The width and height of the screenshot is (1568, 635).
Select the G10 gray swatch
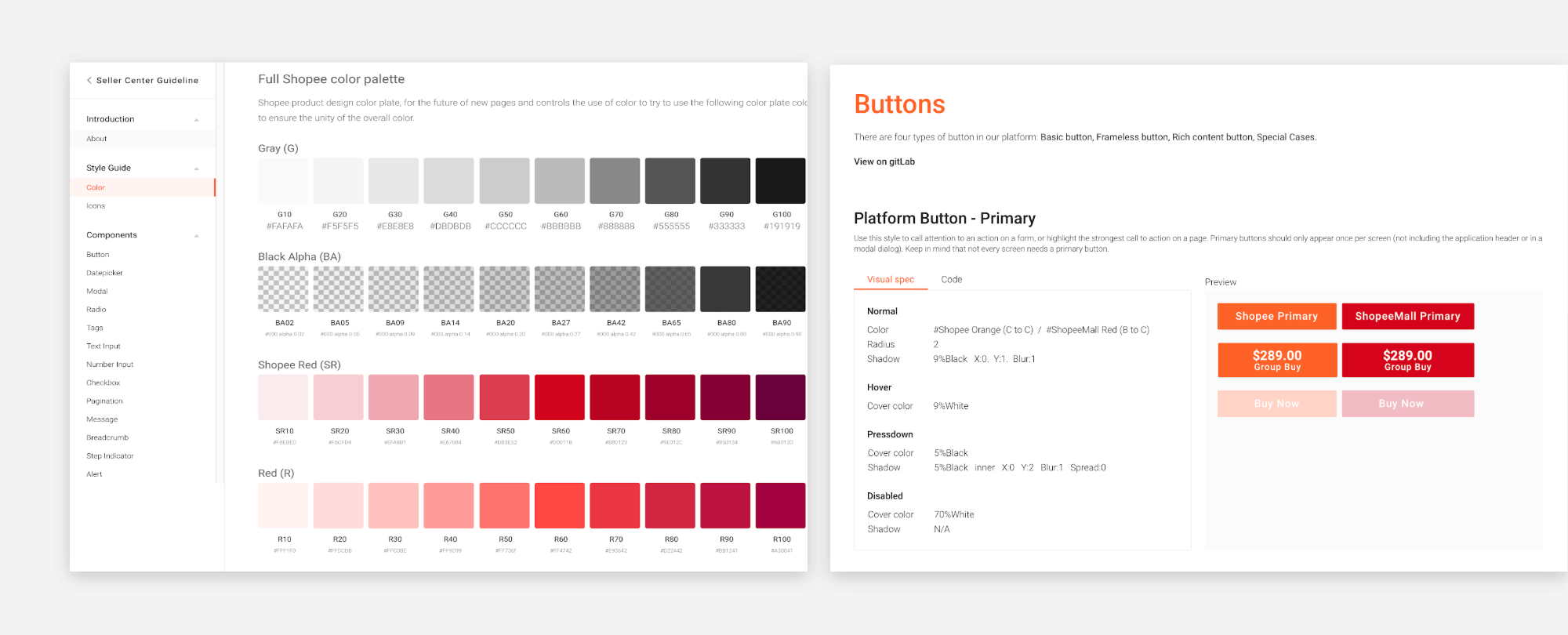click(283, 181)
